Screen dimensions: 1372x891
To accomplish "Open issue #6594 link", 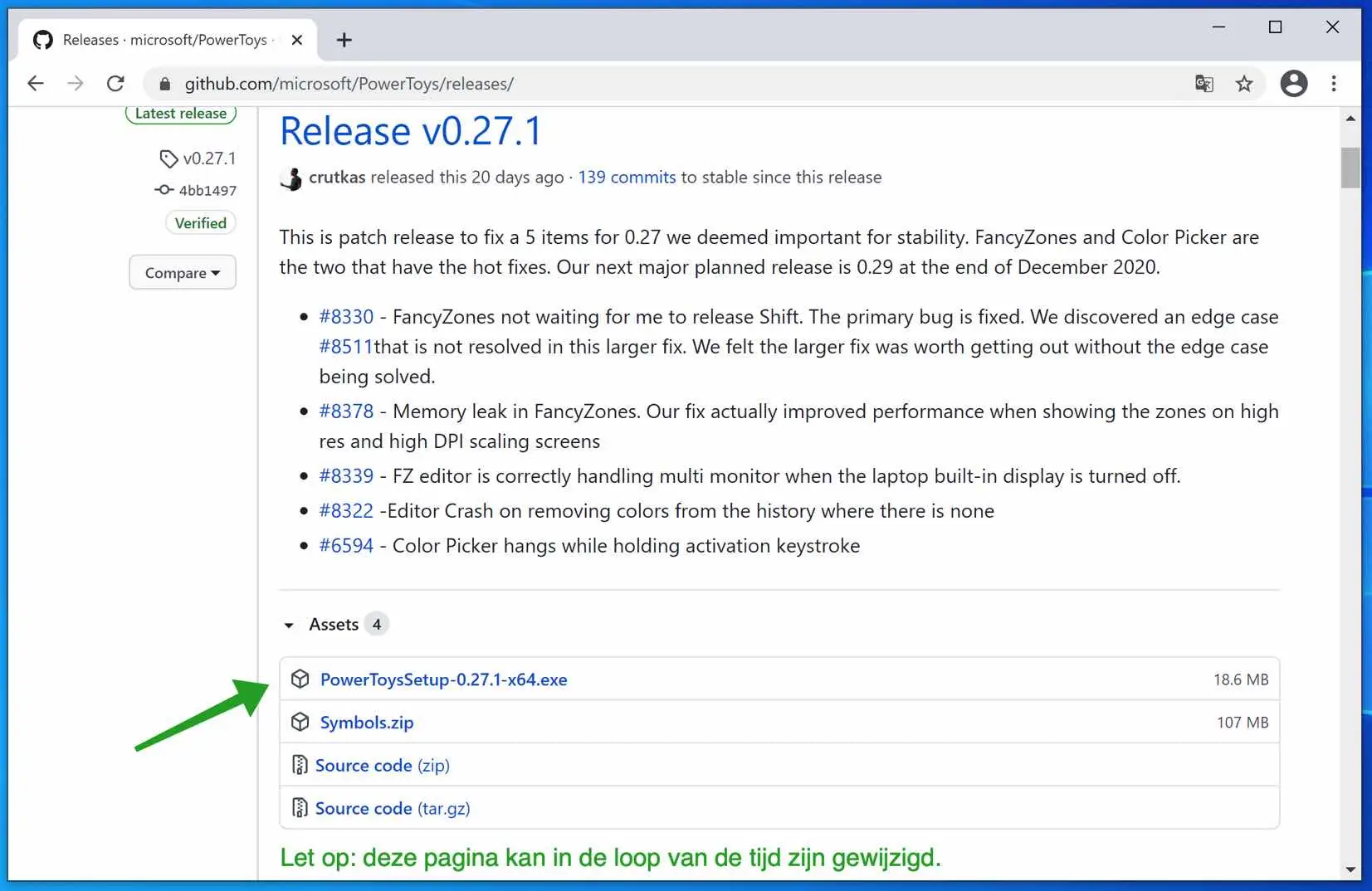I will 346,546.
